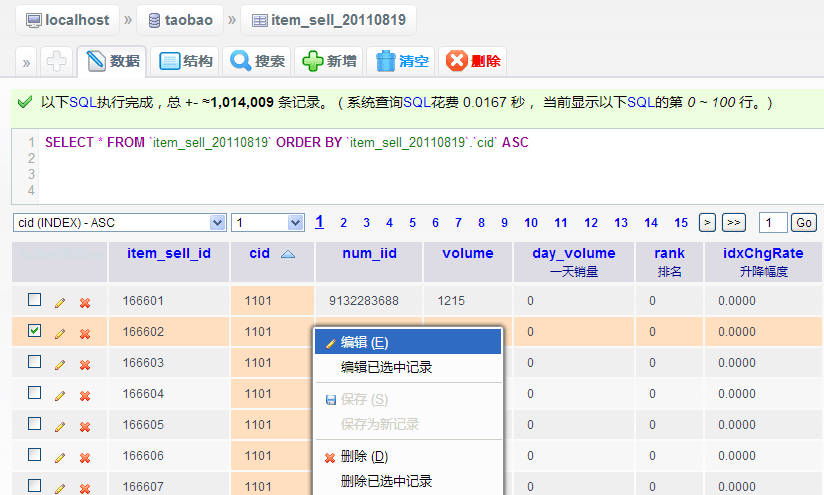
Task: Click the 清空 empty table icon
Action: [386, 61]
